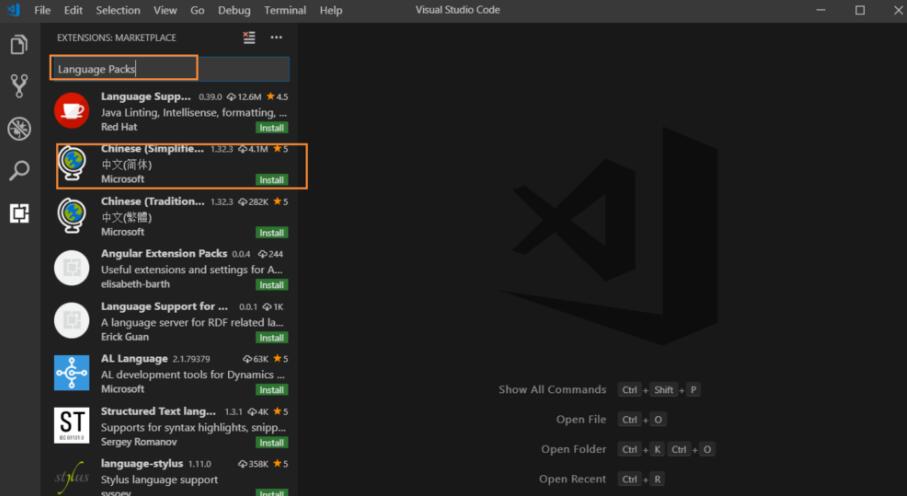
Task: Install Angular Extension Packs
Action: 271,285
